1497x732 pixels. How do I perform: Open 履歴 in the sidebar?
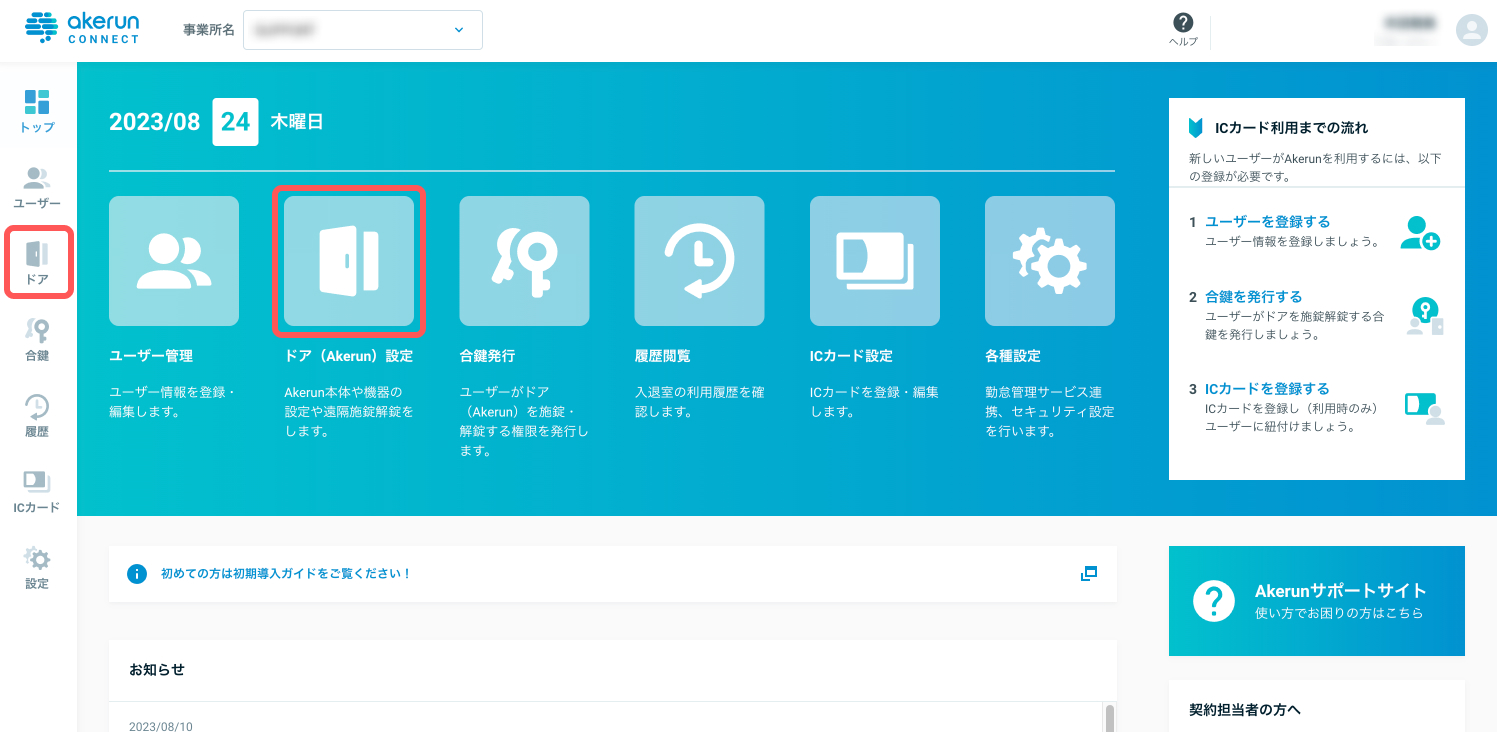(37, 415)
